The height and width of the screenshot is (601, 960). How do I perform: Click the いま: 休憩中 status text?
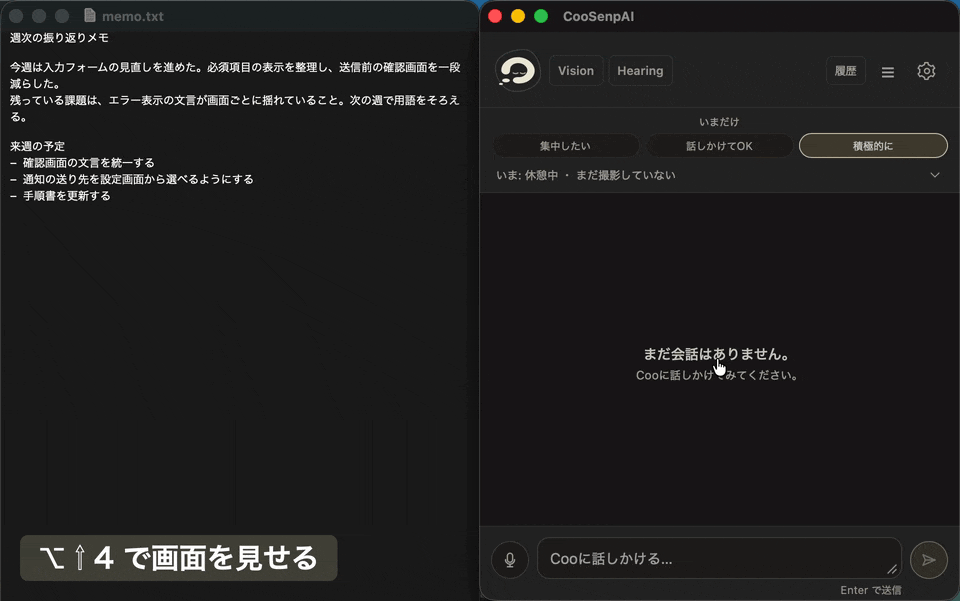click(x=527, y=175)
